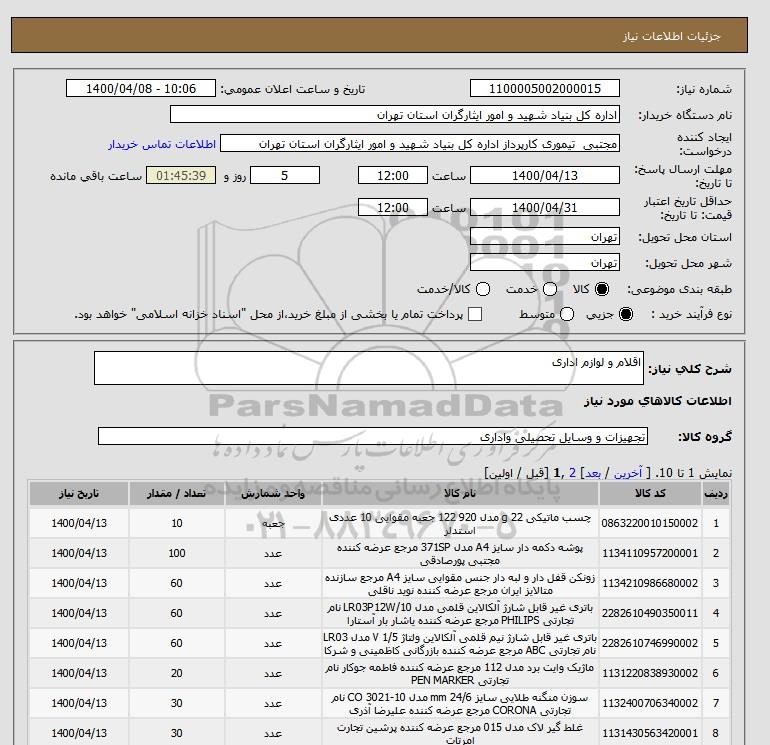Click quantity 100 in row 2
Image resolution: width=770 pixels, height=745 pixels.
[x=177, y=553]
